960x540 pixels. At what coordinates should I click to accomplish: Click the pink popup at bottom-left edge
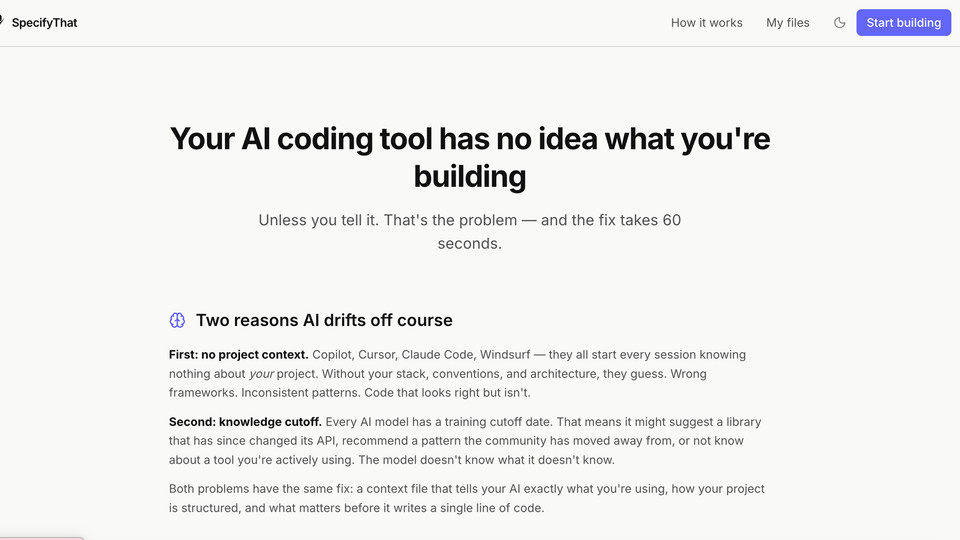tap(42, 537)
